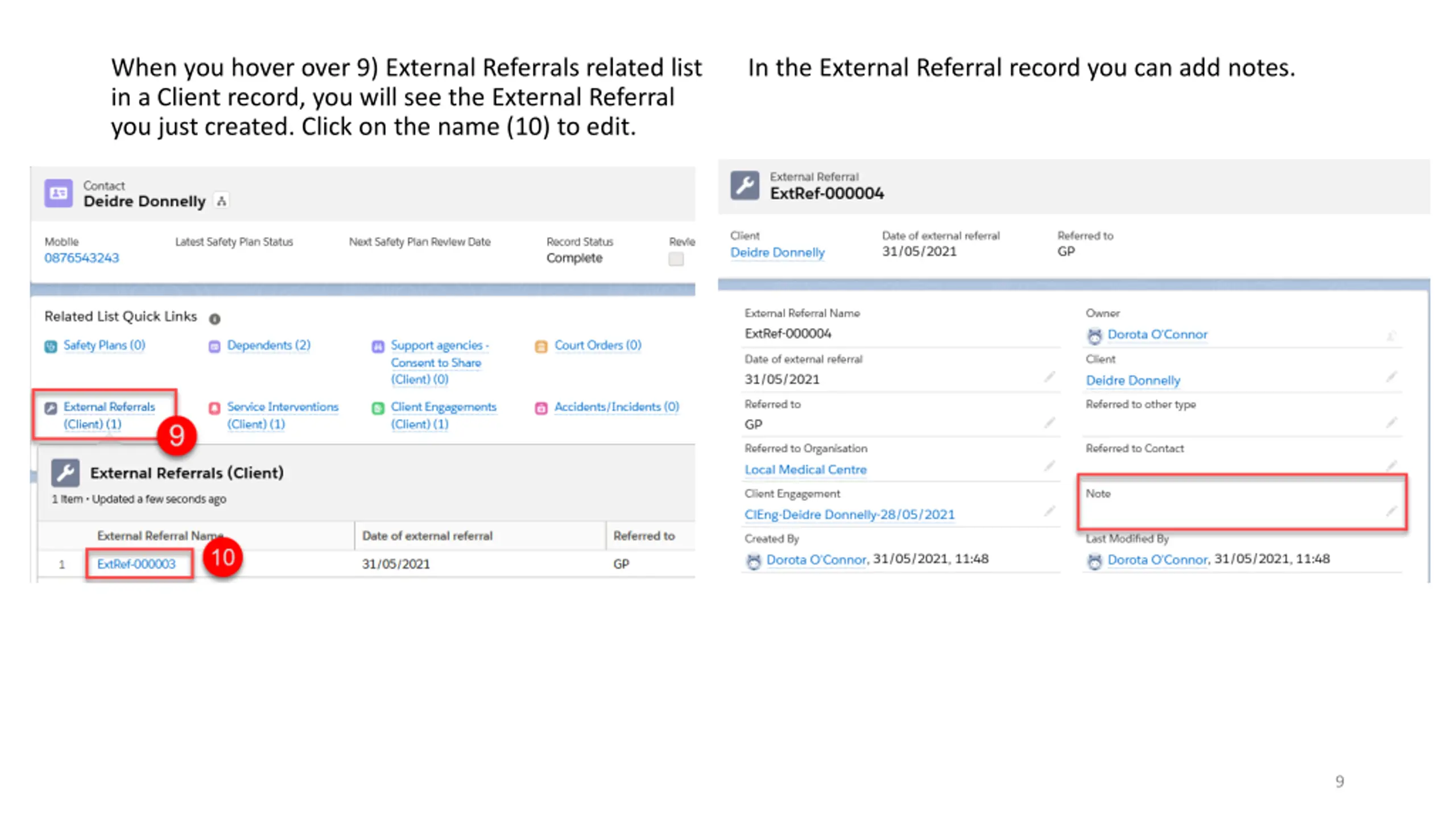Click the Created By avatar icon

(x=754, y=561)
